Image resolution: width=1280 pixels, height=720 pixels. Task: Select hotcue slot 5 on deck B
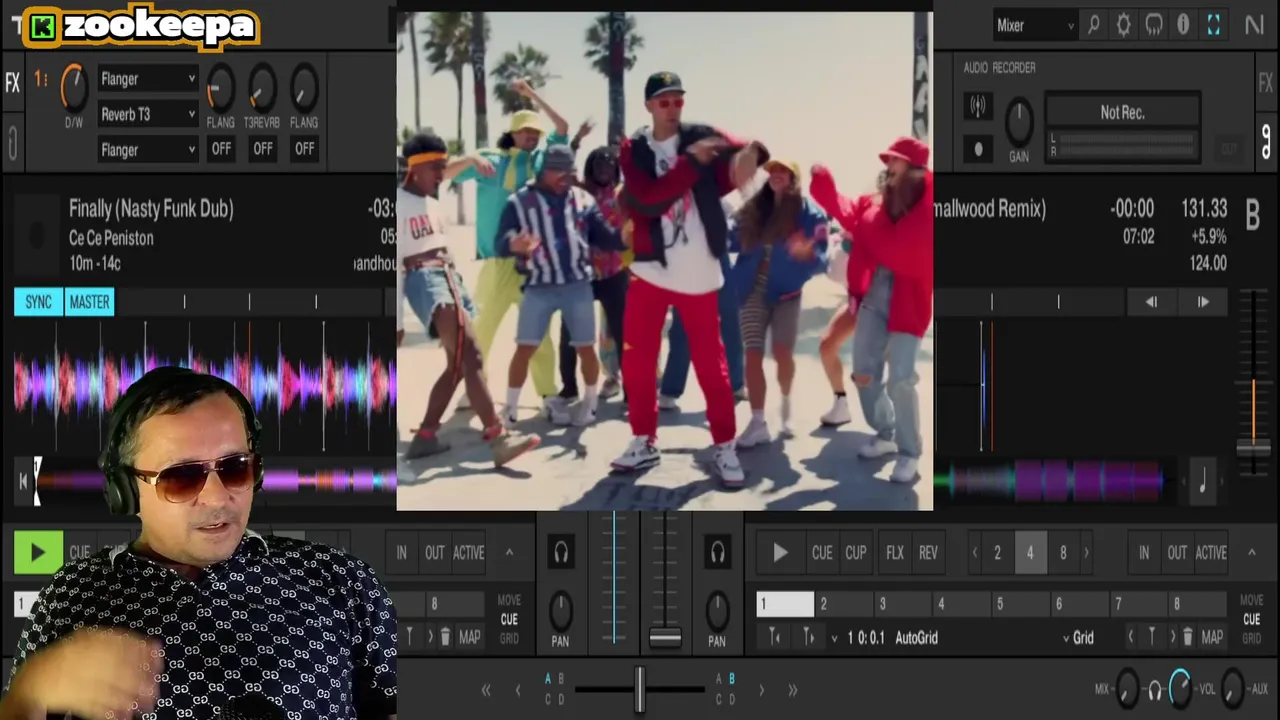point(1021,604)
